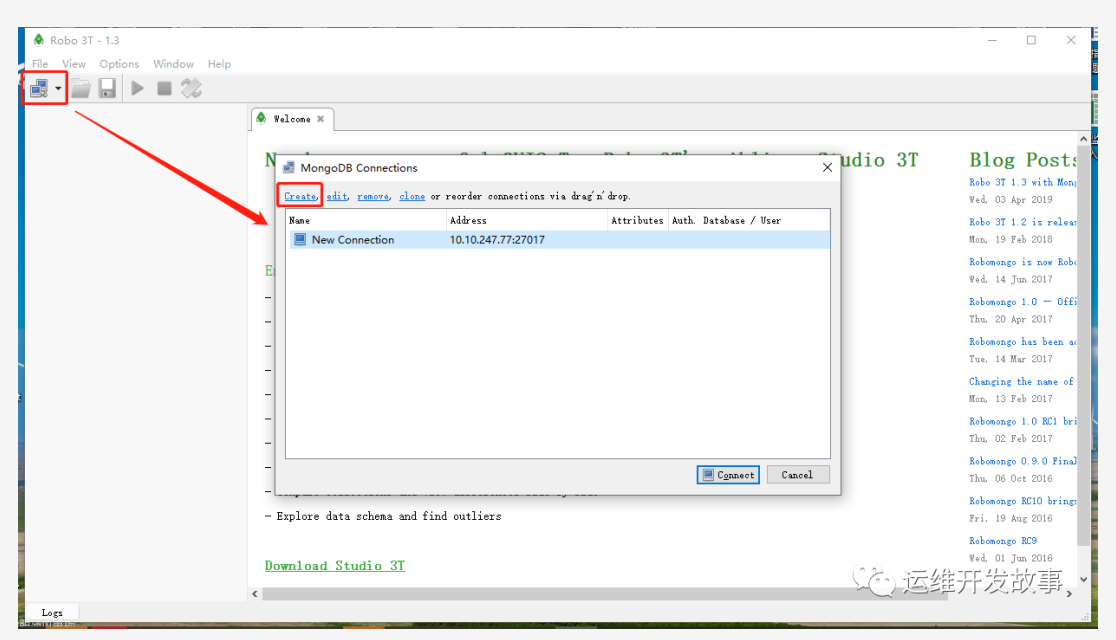
Task: Click the Execute play icon
Action: click(137, 88)
